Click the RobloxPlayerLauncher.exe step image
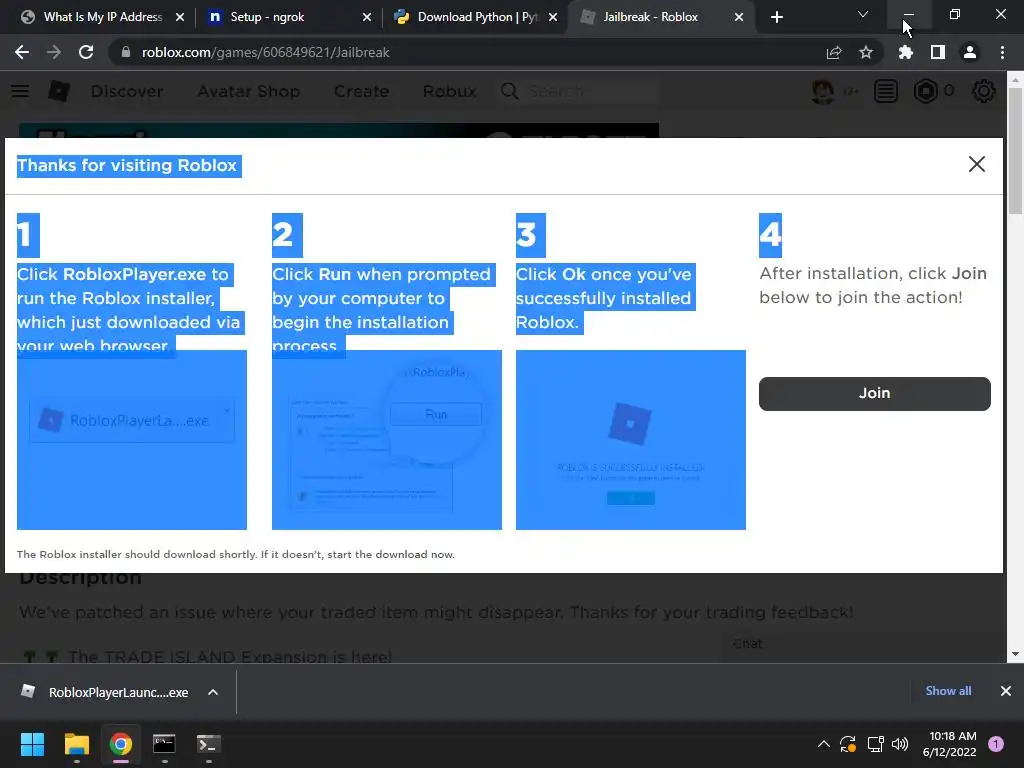 click(x=132, y=440)
